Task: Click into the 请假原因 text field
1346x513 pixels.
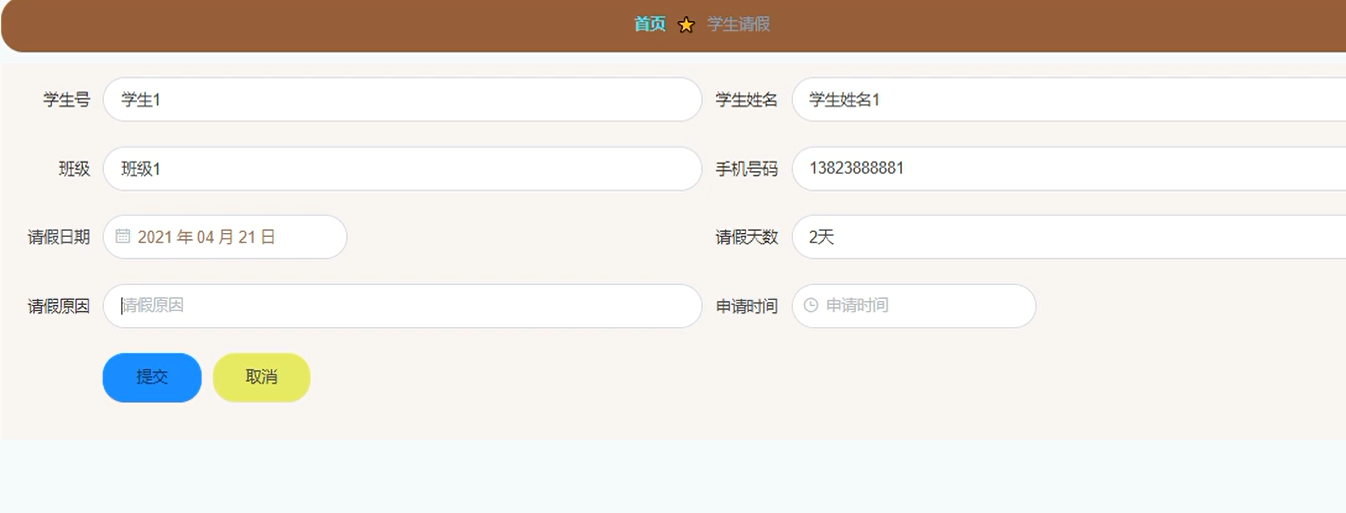Action: pos(403,306)
